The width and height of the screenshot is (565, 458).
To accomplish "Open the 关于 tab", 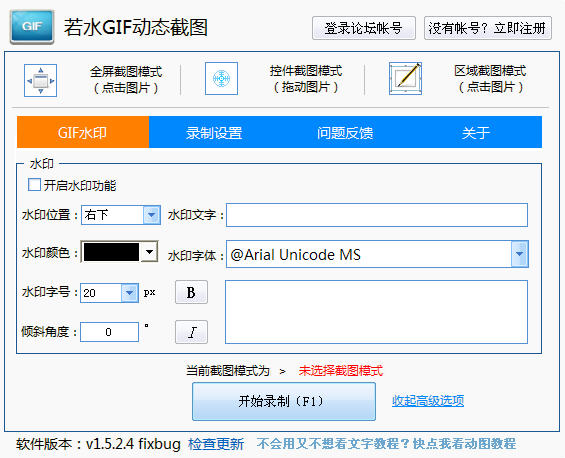I will (x=476, y=132).
